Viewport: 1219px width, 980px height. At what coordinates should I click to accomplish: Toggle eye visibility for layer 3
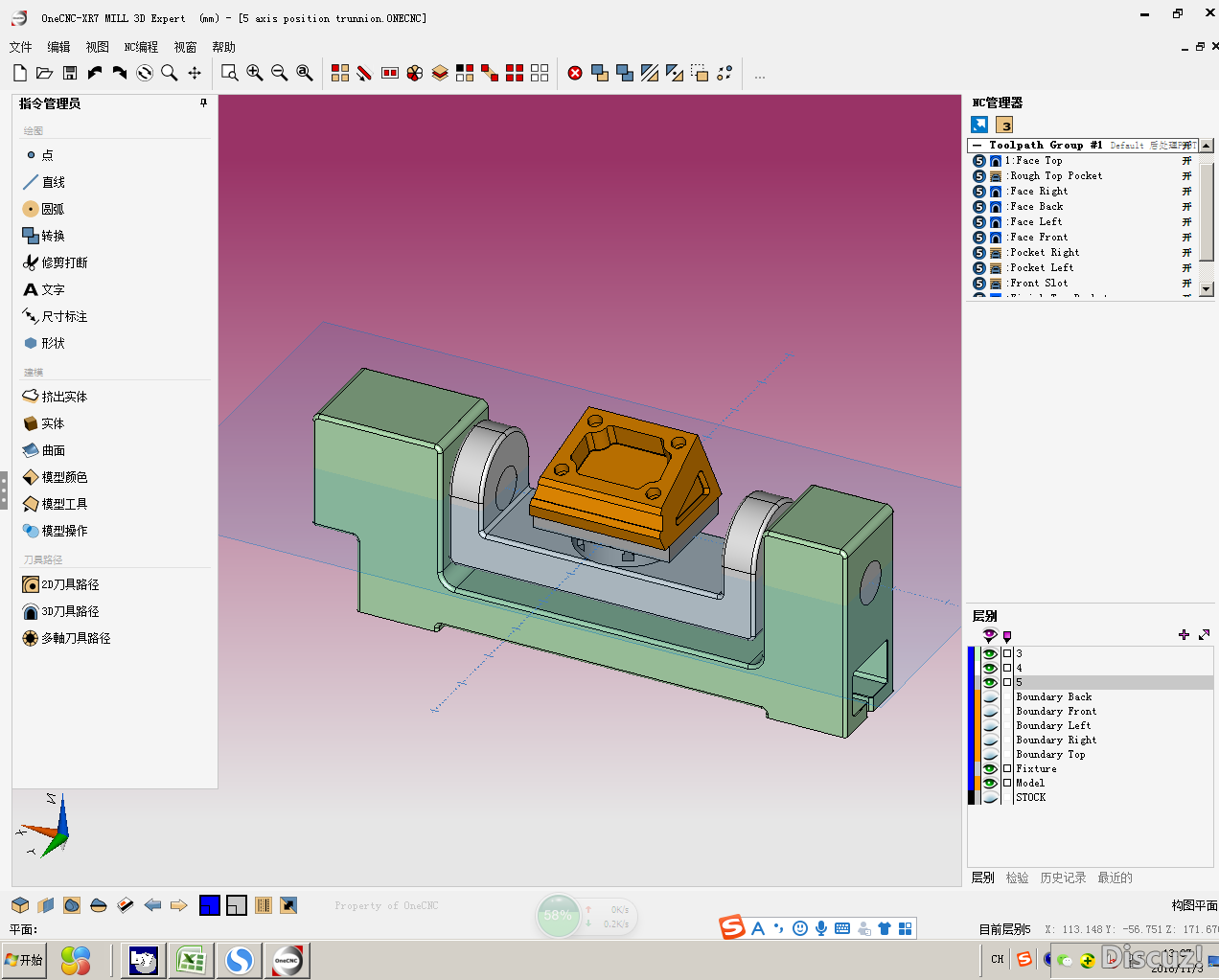coord(990,653)
